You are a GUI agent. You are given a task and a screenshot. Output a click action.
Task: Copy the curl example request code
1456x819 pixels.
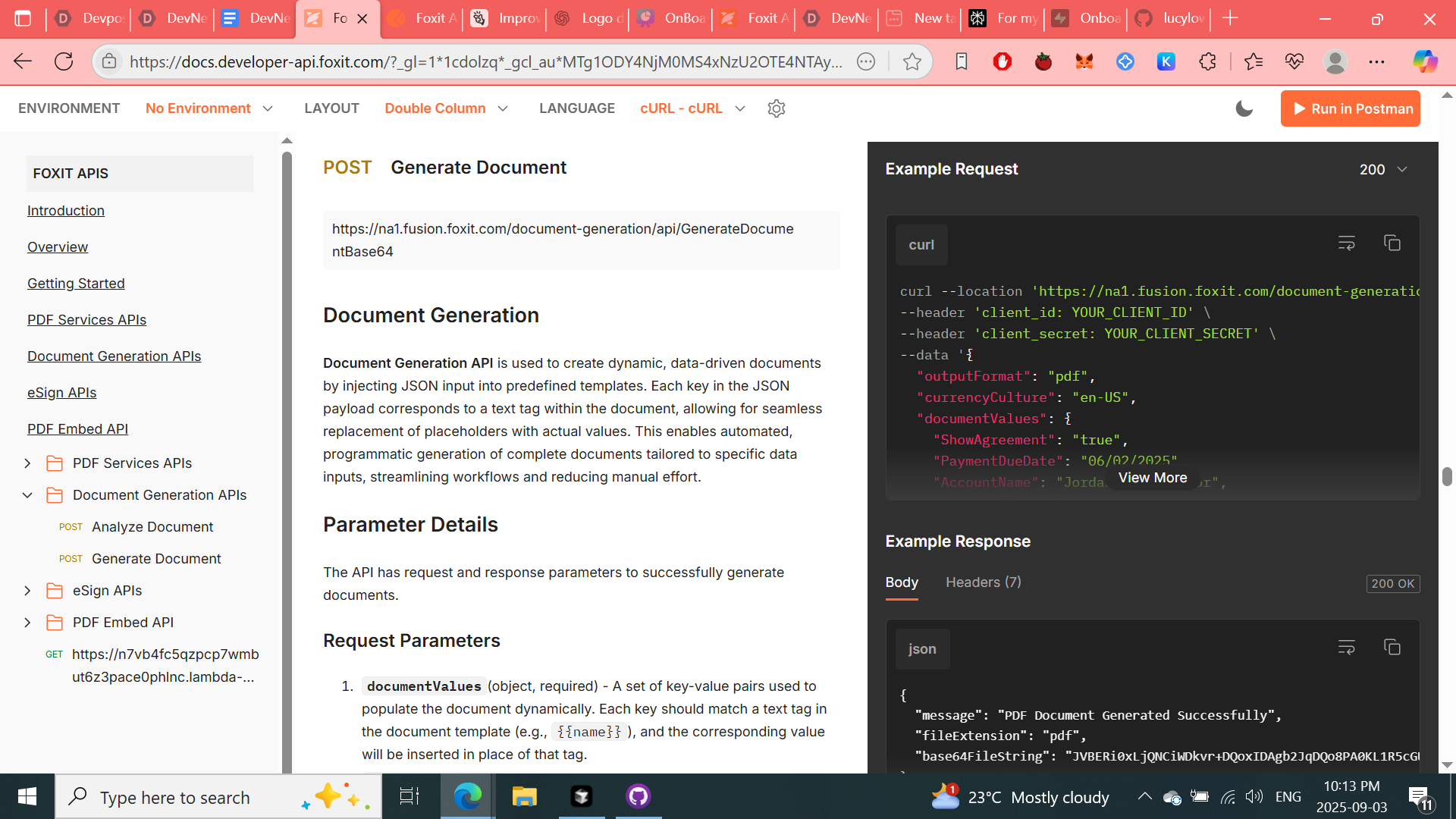pyautogui.click(x=1392, y=243)
